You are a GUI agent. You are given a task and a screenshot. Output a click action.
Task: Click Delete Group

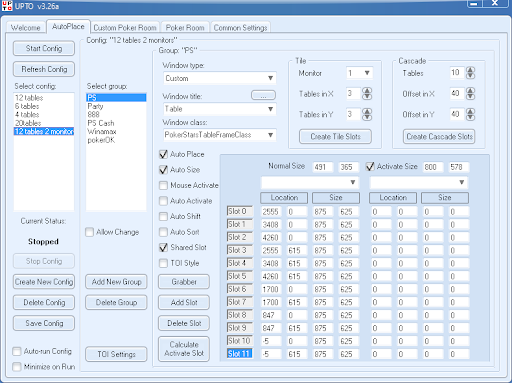116,302
